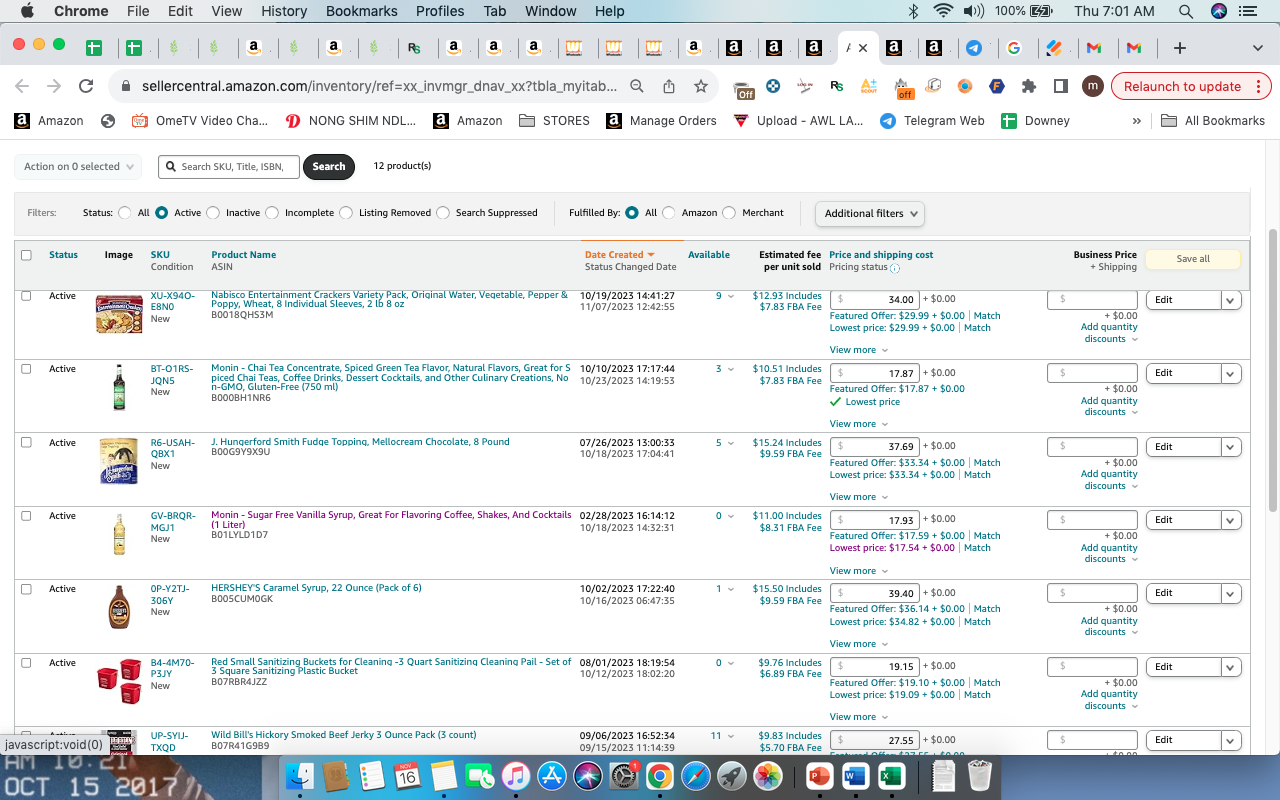Click Match next to Featured Offer $33.34
The height and width of the screenshot is (800, 1280).
pyautogui.click(x=987, y=463)
